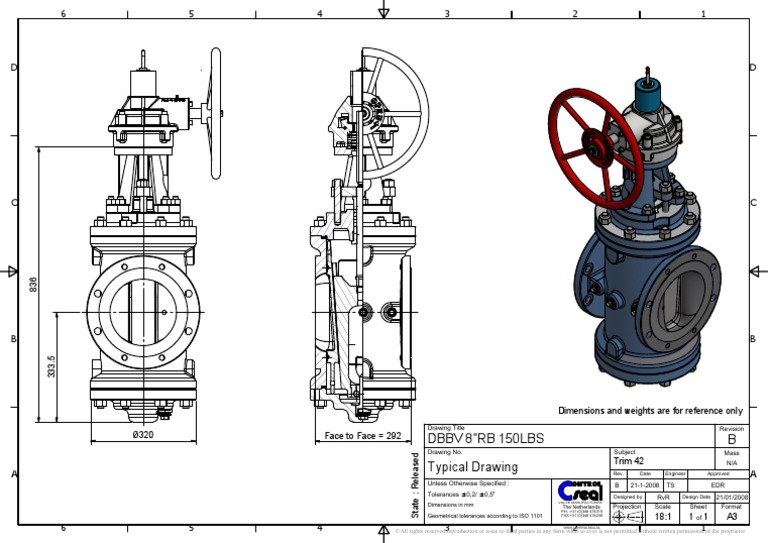This screenshot has width=768, height=543.
Task: Click the 'Designed by' field label
Action: (627, 497)
